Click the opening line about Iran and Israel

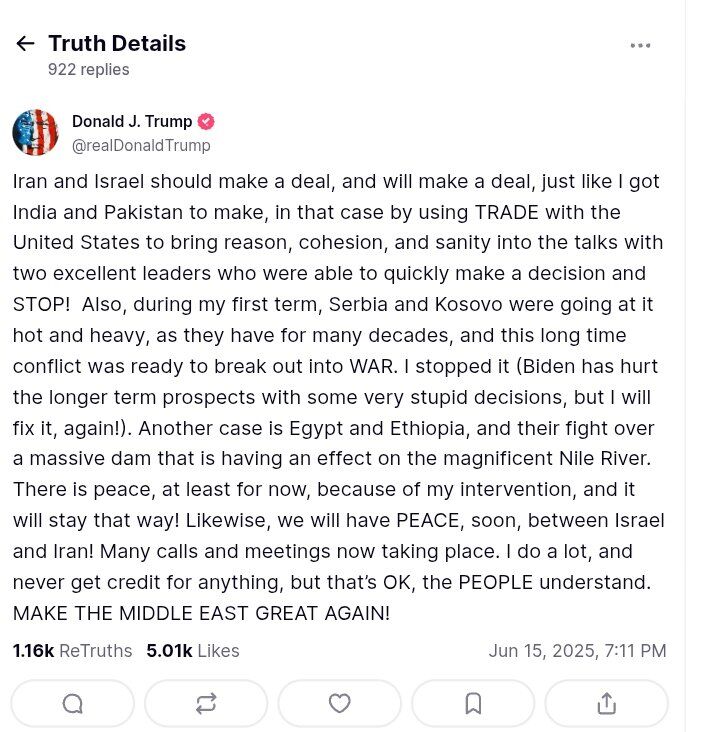[336, 182]
